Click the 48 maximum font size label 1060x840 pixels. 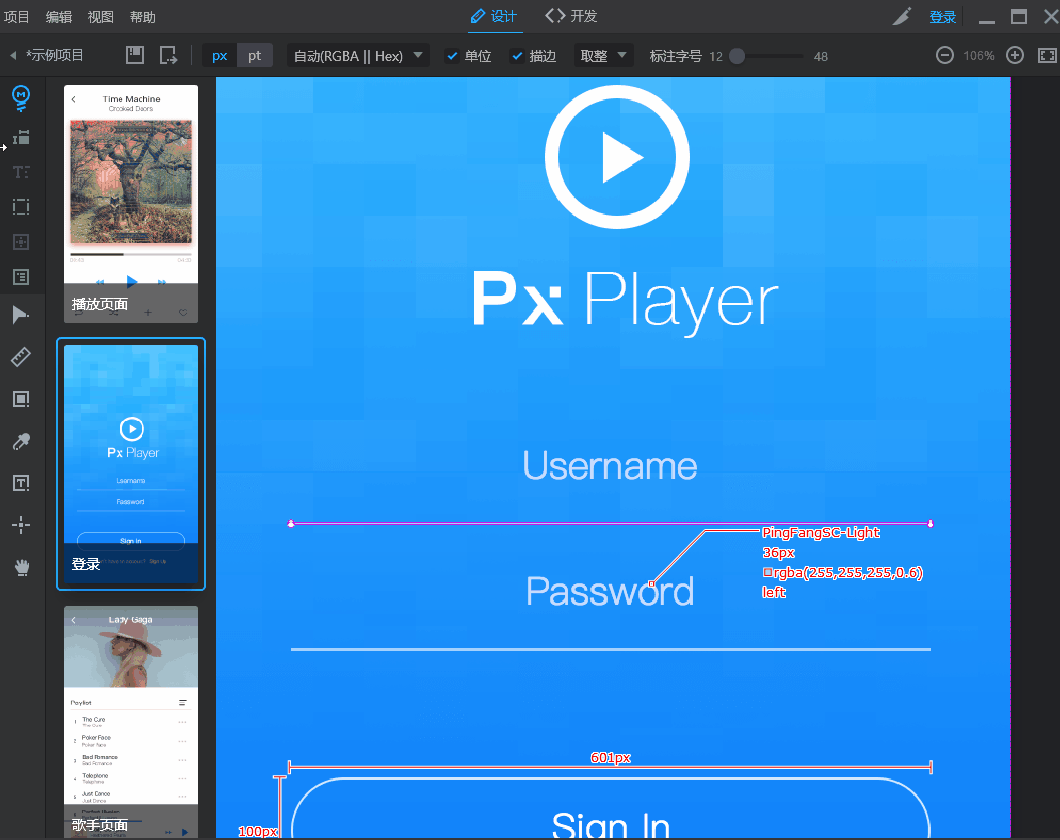(x=821, y=56)
